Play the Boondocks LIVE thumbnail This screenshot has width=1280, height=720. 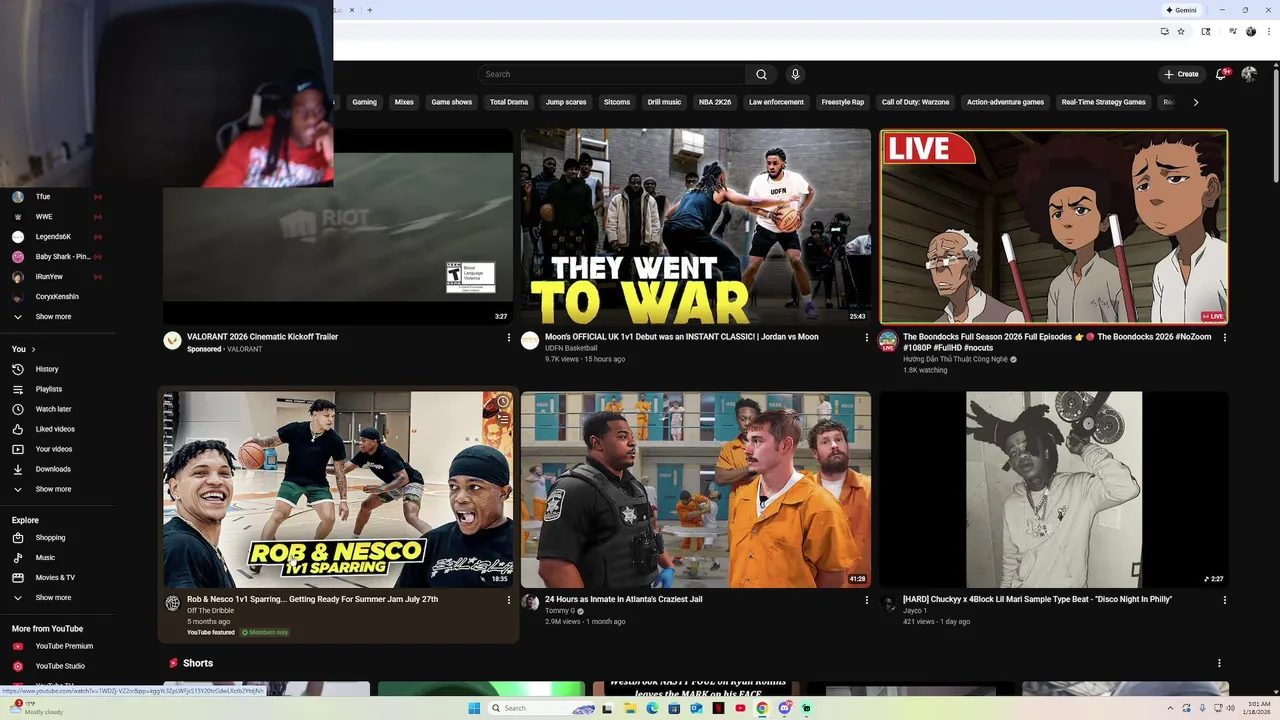coord(1054,227)
